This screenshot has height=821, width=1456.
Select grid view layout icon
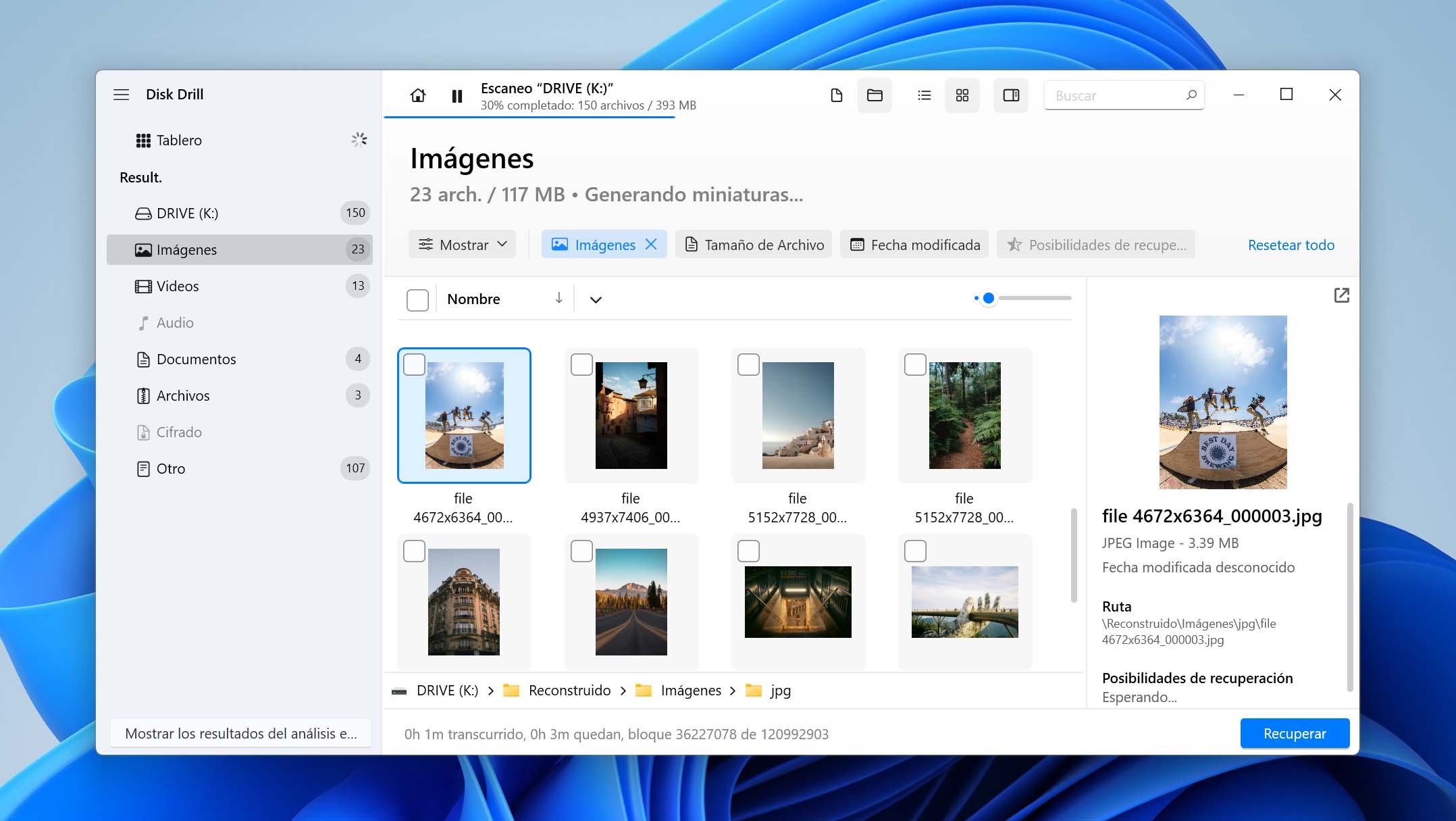tap(962, 95)
